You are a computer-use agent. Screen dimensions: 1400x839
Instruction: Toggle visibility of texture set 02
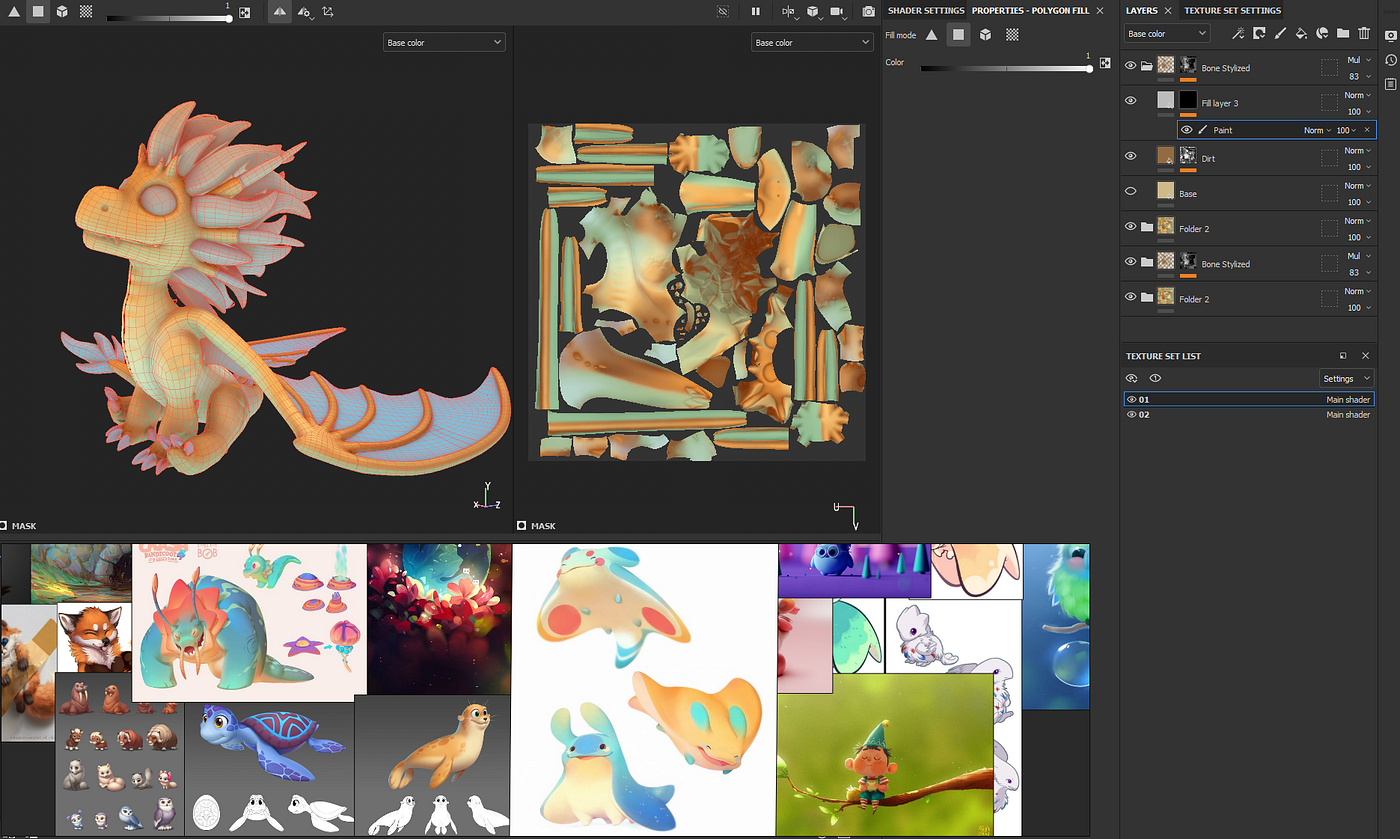click(x=1131, y=414)
